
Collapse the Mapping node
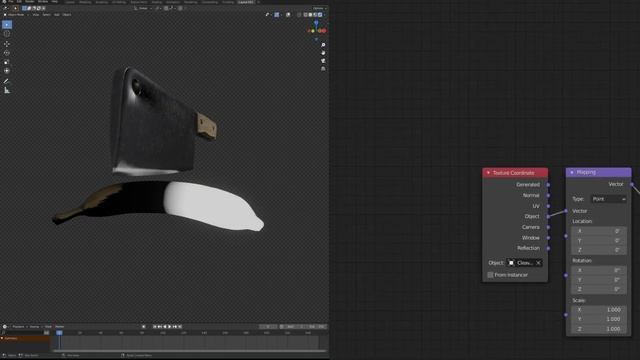[572, 172]
